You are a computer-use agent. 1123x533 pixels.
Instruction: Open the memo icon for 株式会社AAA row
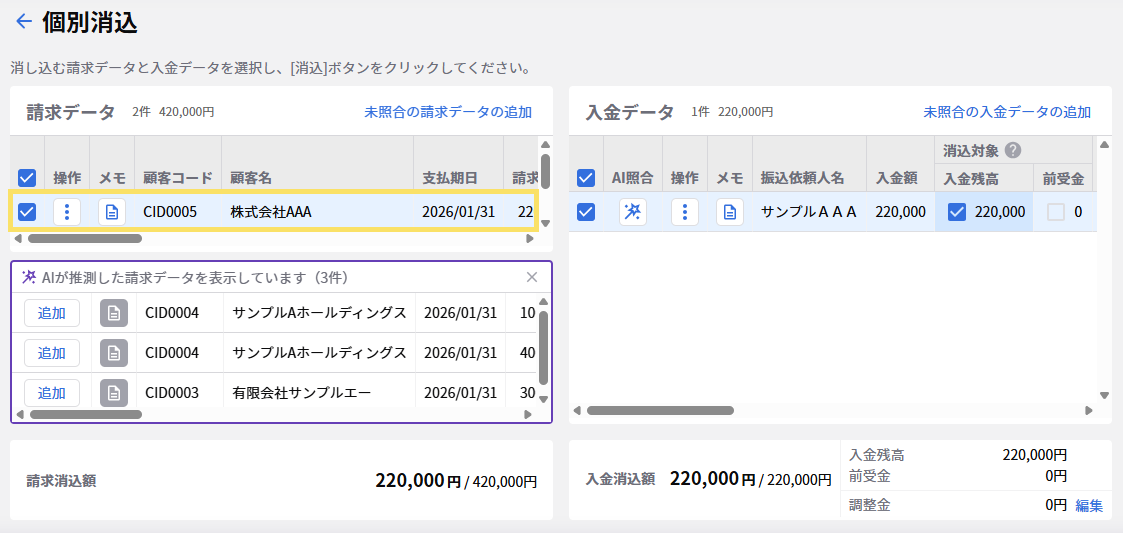(112, 212)
